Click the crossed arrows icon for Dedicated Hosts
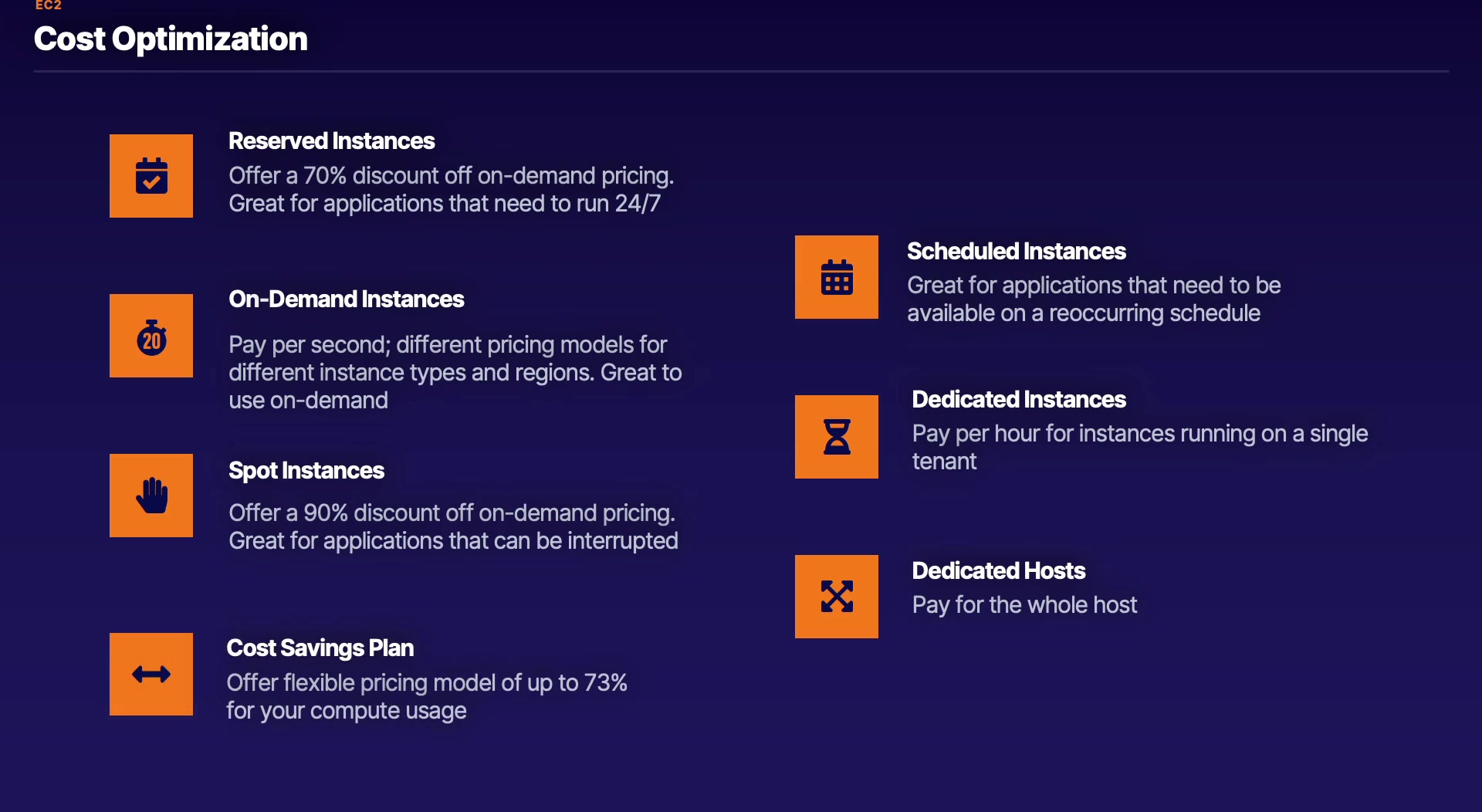The height and width of the screenshot is (812, 1482). coord(837,597)
